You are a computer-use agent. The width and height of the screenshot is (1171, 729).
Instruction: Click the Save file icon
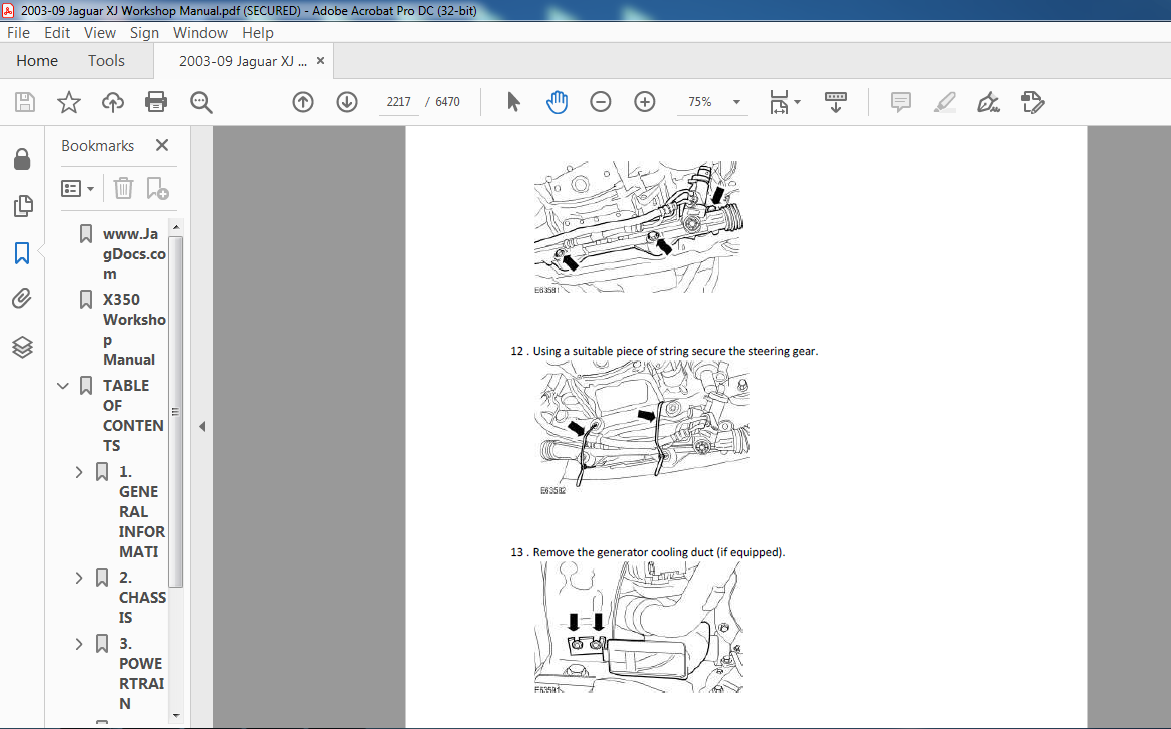click(x=25, y=102)
